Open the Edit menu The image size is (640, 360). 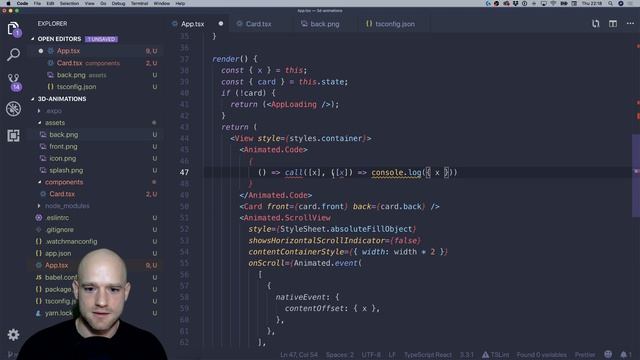[50, 3]
